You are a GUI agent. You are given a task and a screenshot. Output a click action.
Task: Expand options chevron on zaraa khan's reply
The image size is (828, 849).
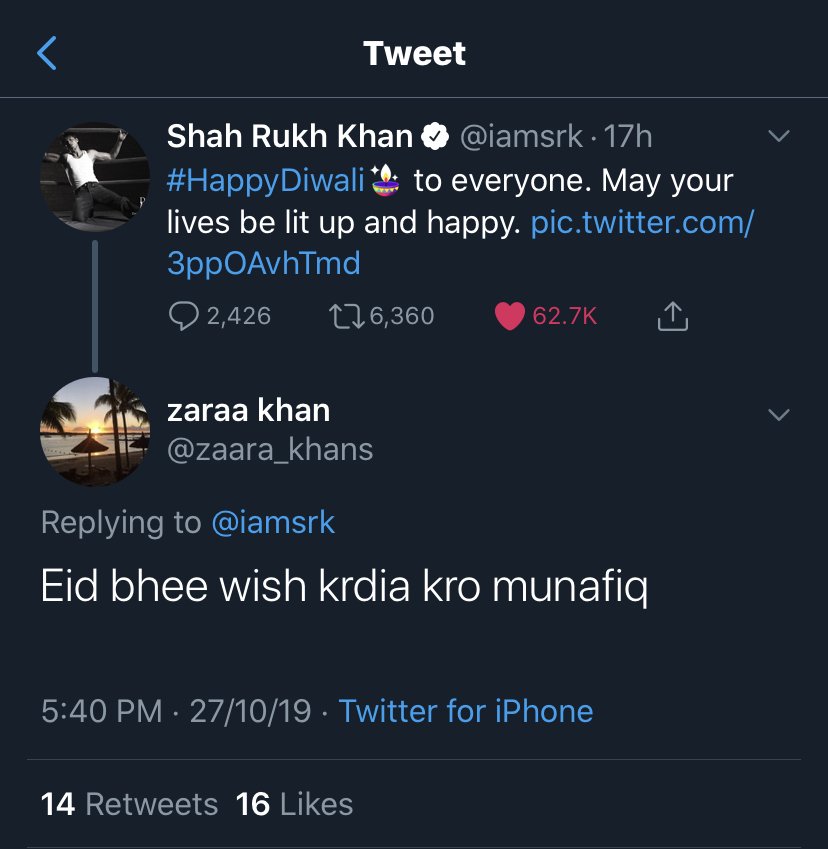point(777,414)
